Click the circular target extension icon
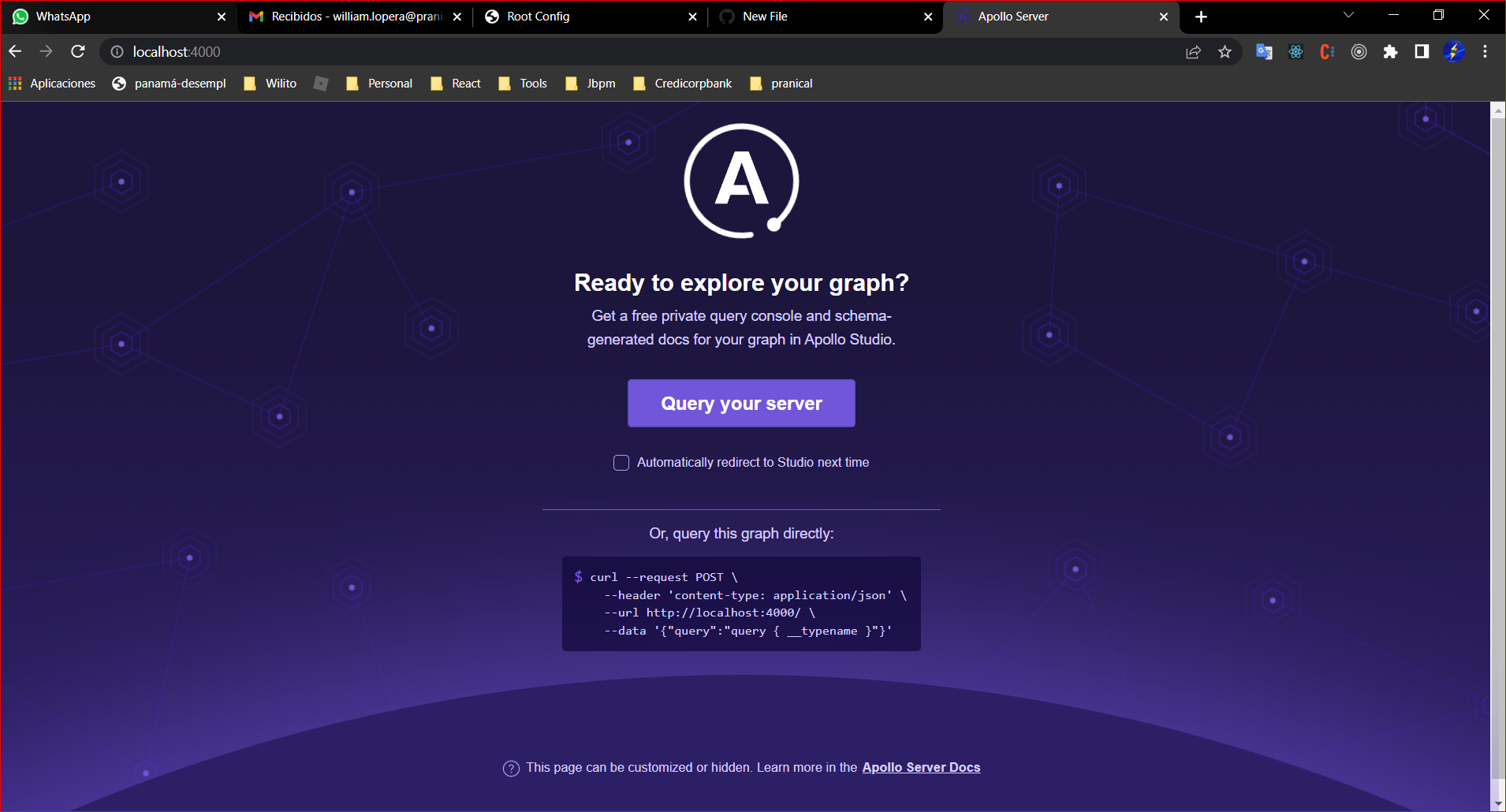1506x812 pixels. coord(1359,52)
